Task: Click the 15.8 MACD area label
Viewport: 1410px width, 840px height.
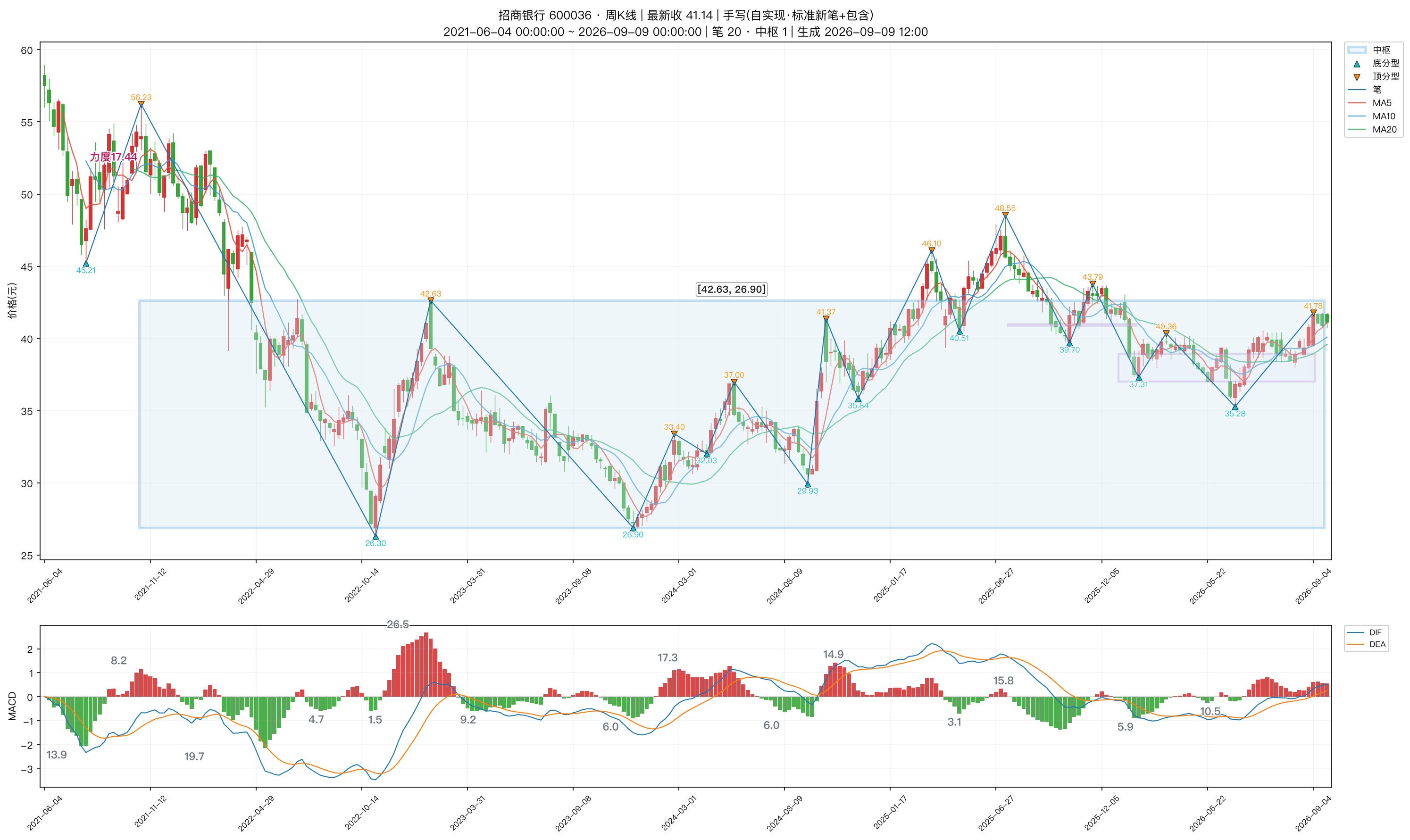Action: [x=1003, y=681]
